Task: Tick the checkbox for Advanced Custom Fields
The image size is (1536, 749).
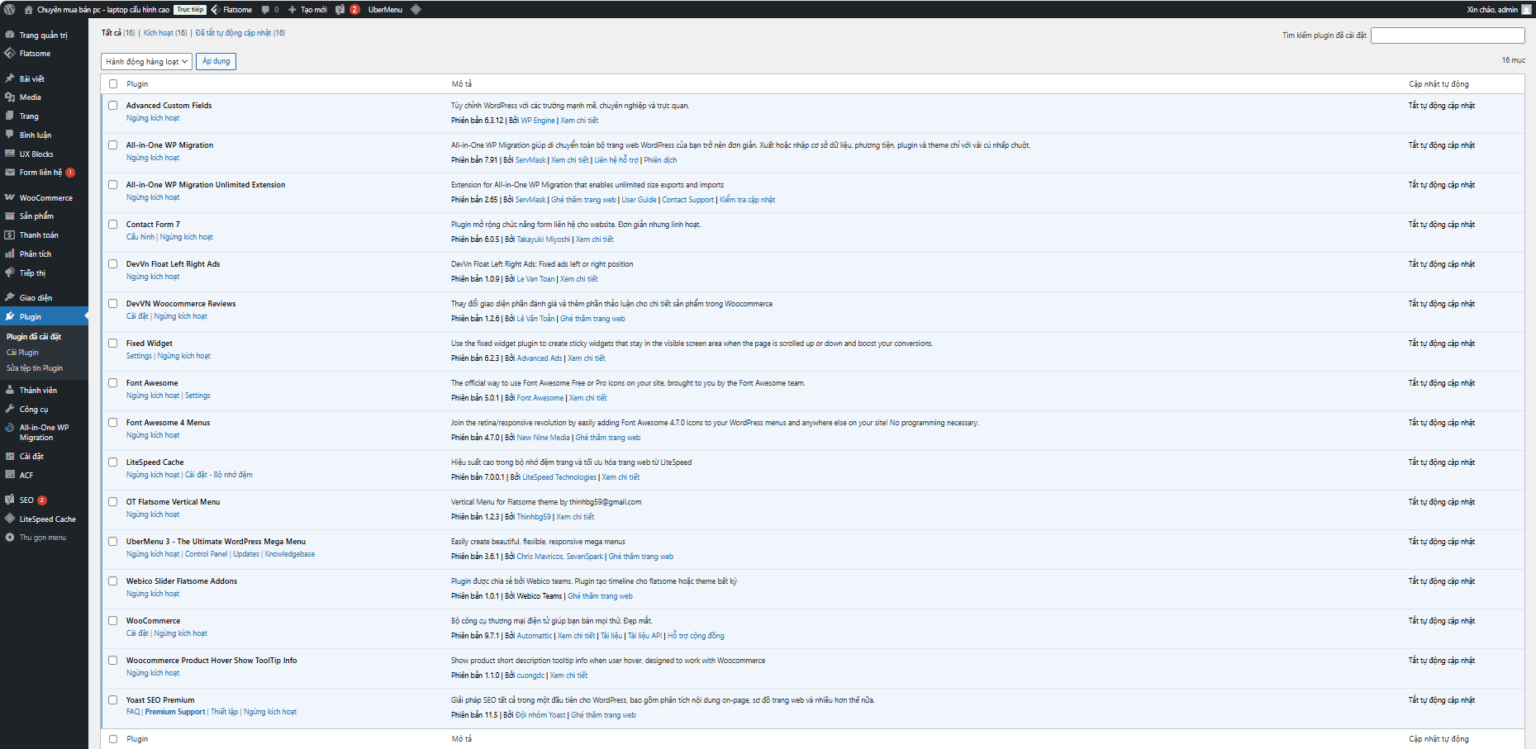Action: 113,105
